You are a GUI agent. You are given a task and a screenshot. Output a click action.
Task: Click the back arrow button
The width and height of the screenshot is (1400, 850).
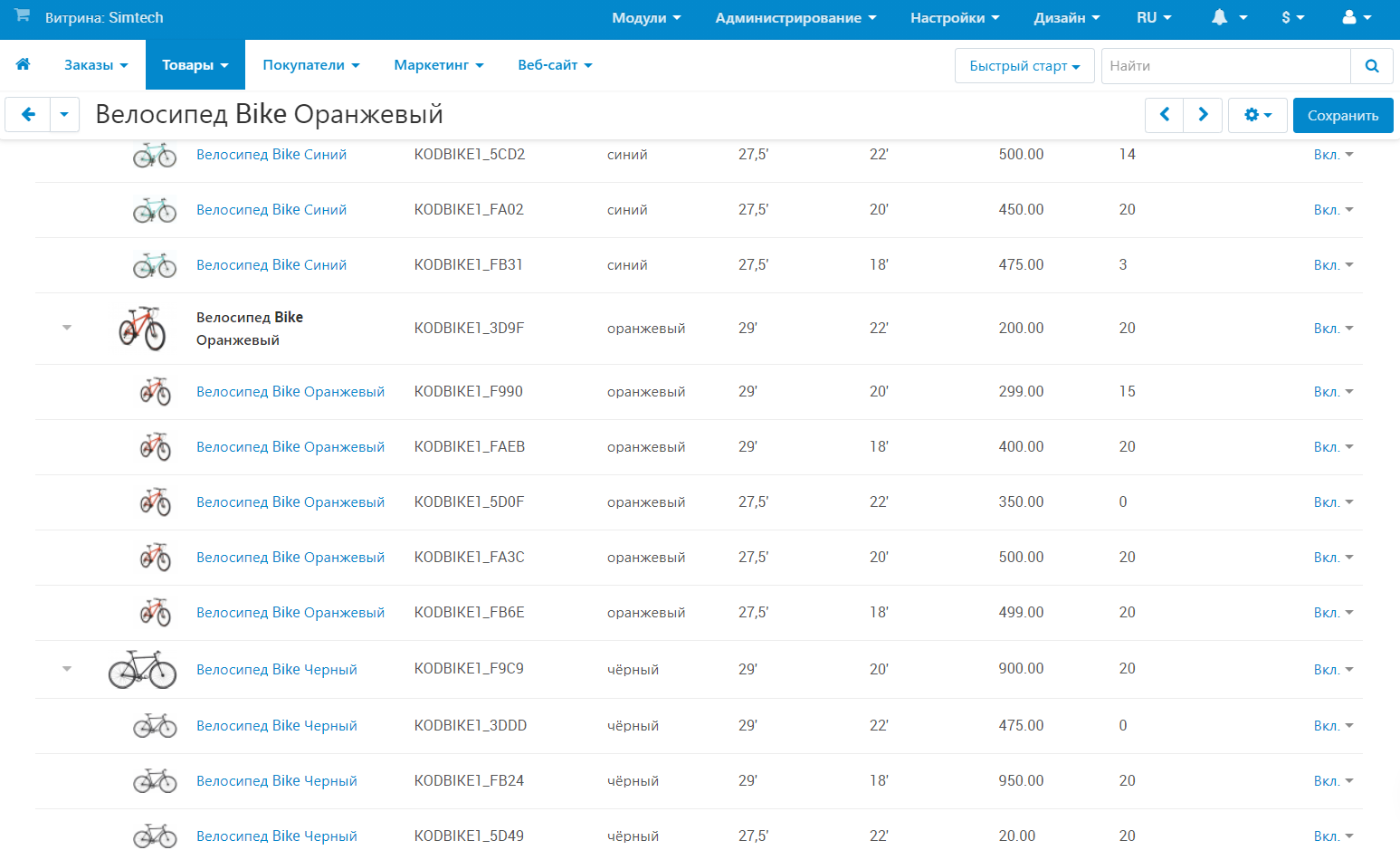28,115
